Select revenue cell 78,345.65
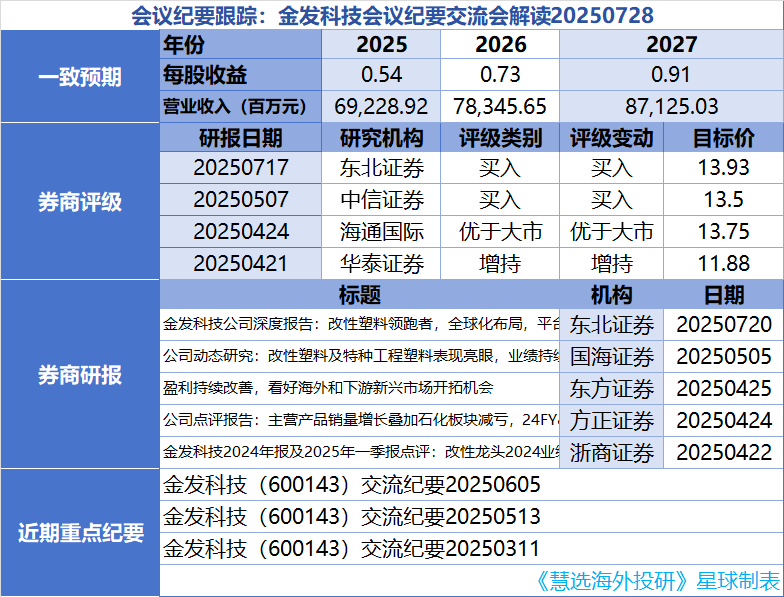 pos(500,106)
